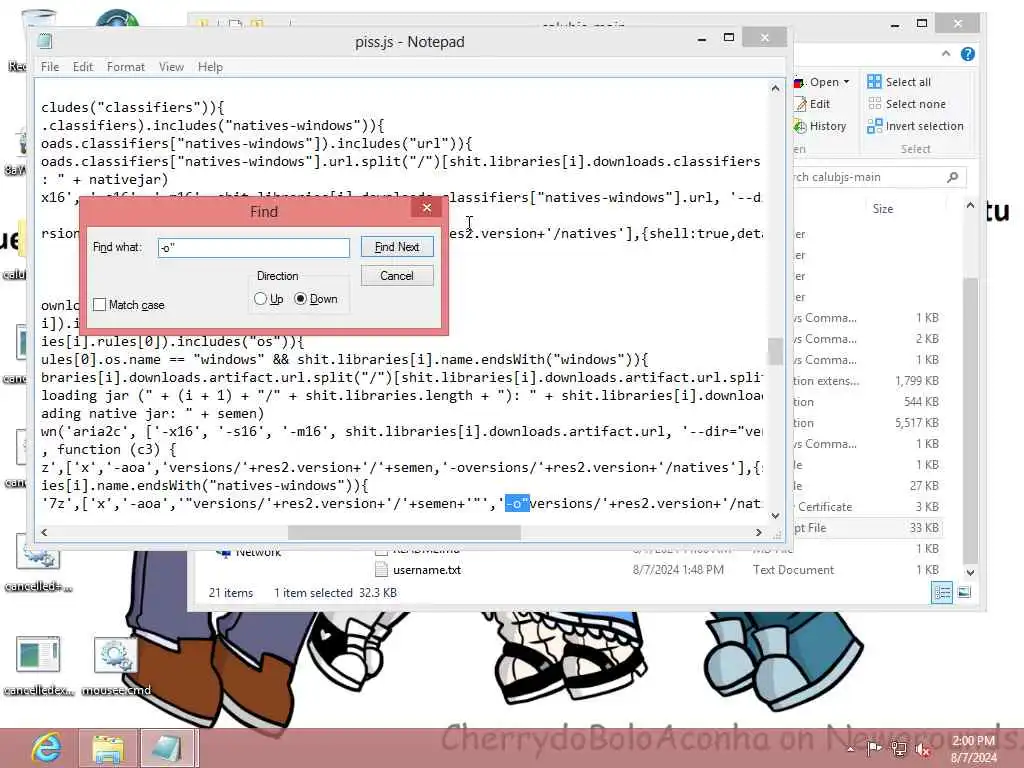
Task: Open the cancelledex desktop icon
Action: [39, 667]
